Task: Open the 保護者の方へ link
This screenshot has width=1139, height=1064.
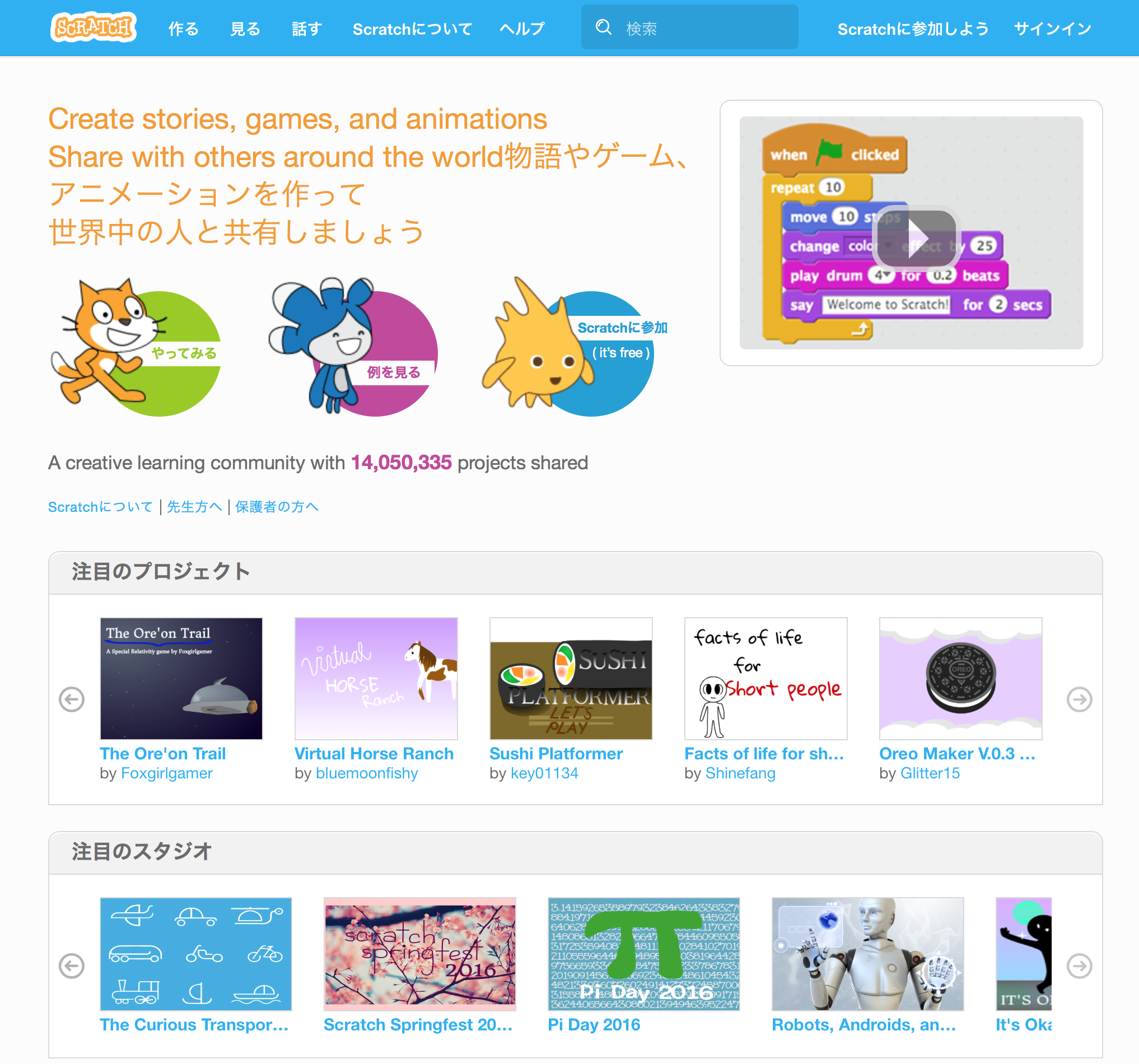Action: (x=277, y=506)
